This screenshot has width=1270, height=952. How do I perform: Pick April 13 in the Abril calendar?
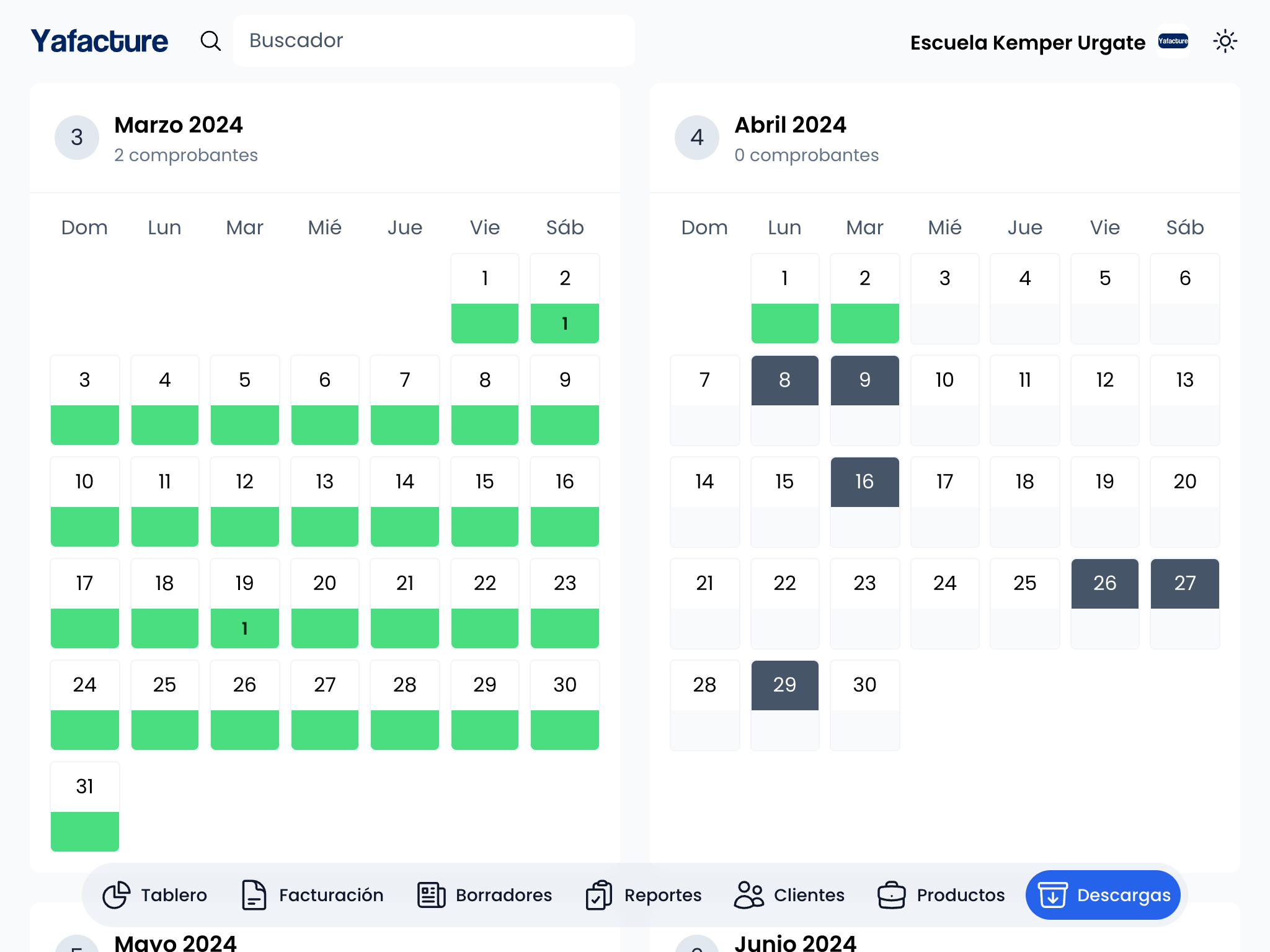click(x=1185, y=400)
